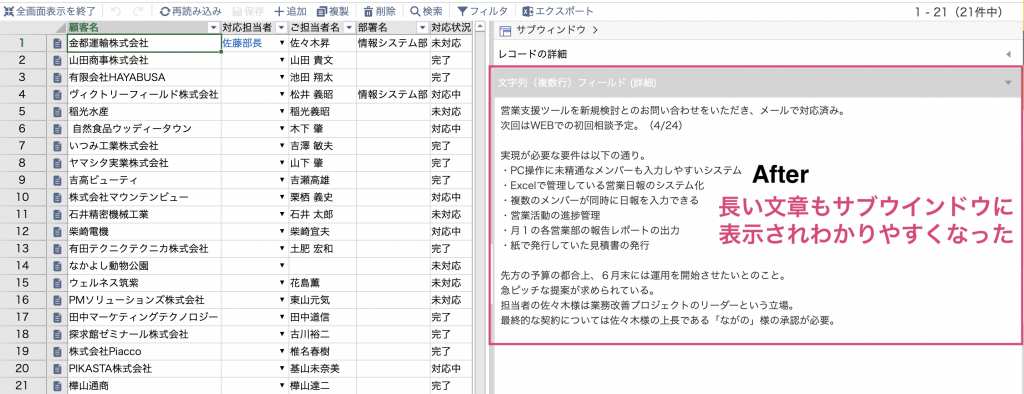Open 対応担当者 dropdown for 金都運輸株式会社
This screenshot has width=1024, height=394.
(x=282, y=43)
